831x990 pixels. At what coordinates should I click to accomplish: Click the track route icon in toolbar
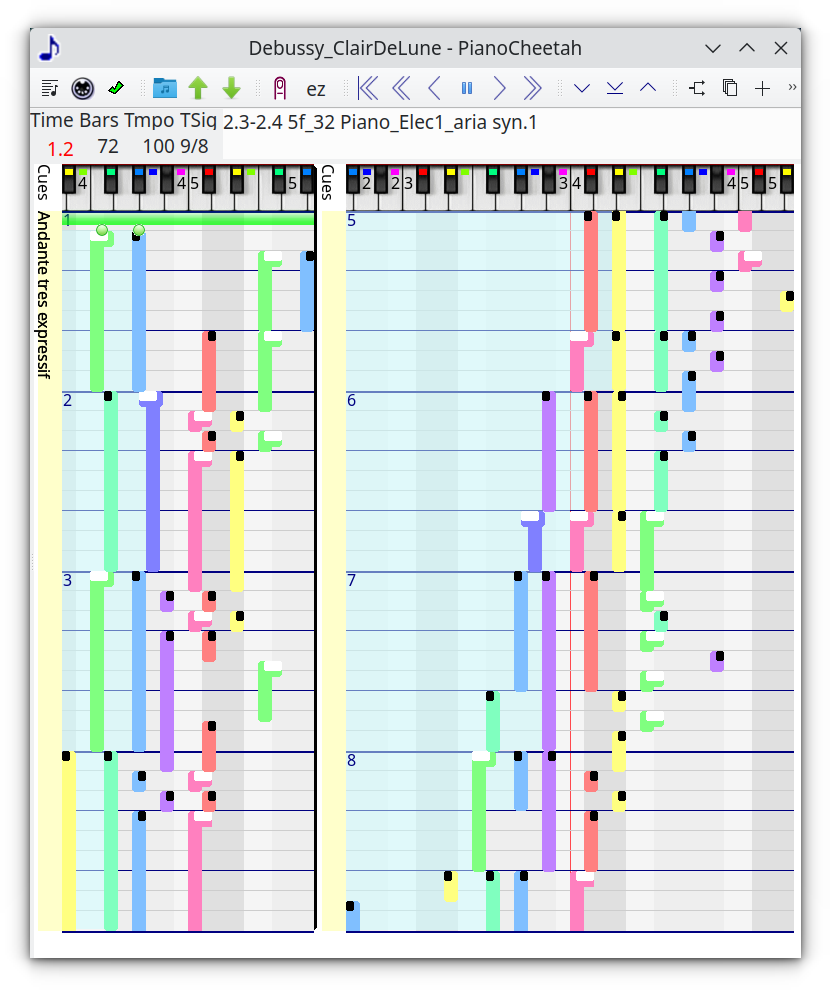tap(697, 88)
